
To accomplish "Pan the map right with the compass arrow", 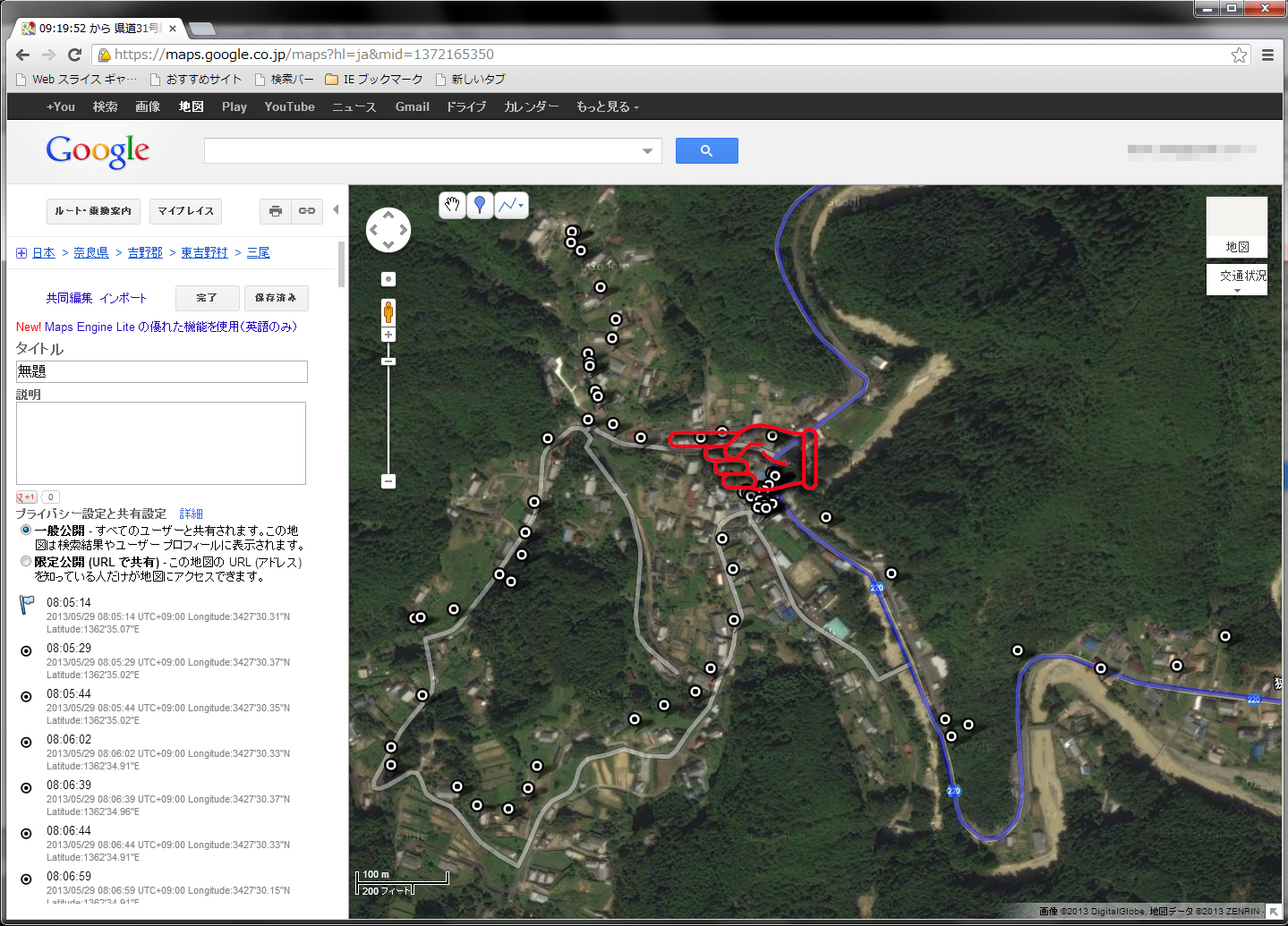I will click(403, 230).
